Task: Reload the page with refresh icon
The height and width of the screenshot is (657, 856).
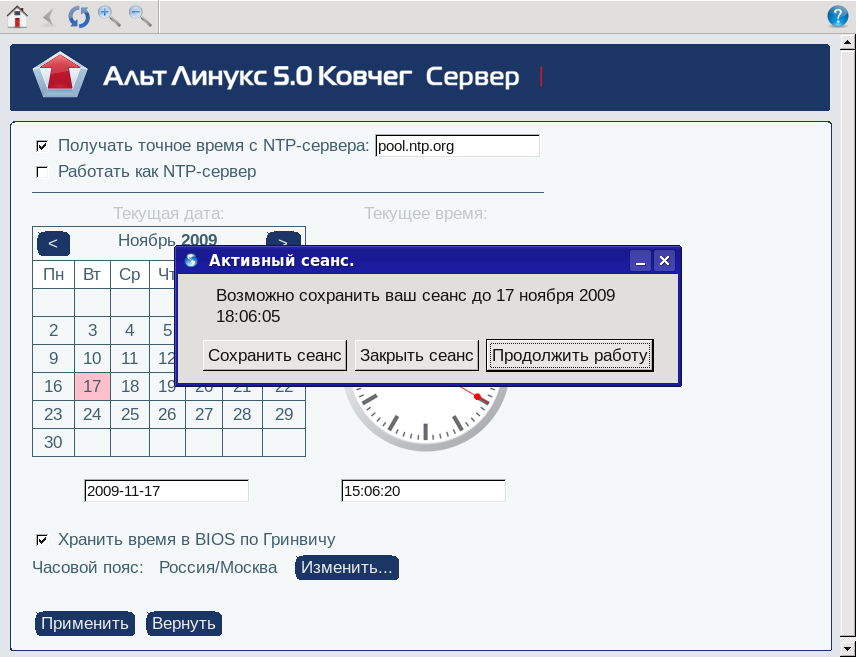Action: pyautogui.click(x=78, y=16)
